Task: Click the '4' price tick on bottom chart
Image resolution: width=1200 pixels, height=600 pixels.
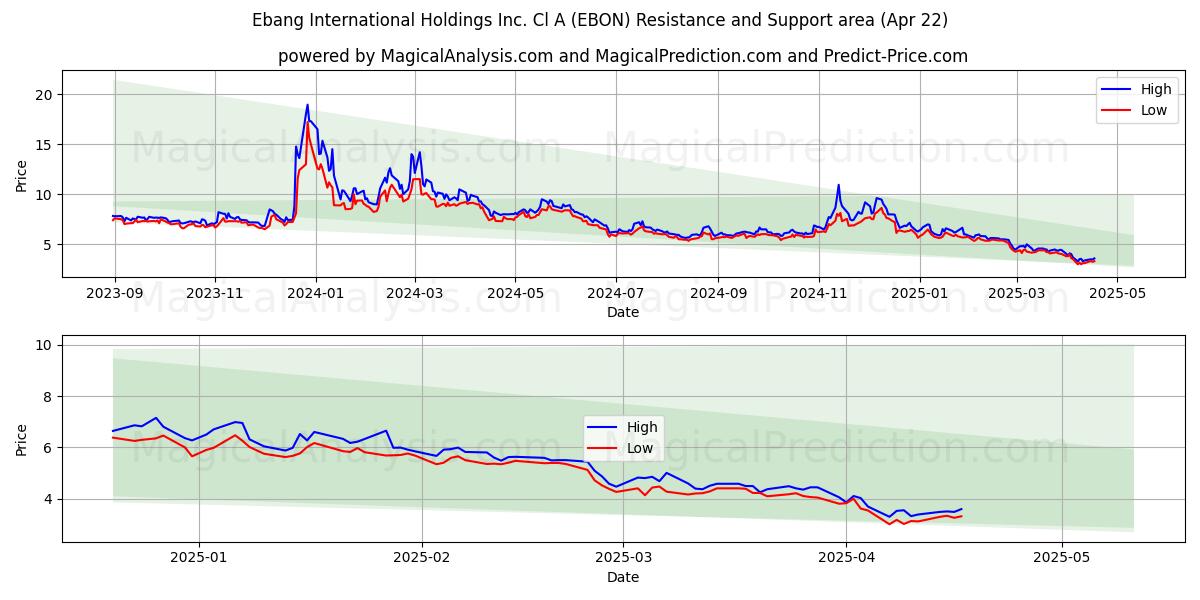Action: (x=49, y=499)
